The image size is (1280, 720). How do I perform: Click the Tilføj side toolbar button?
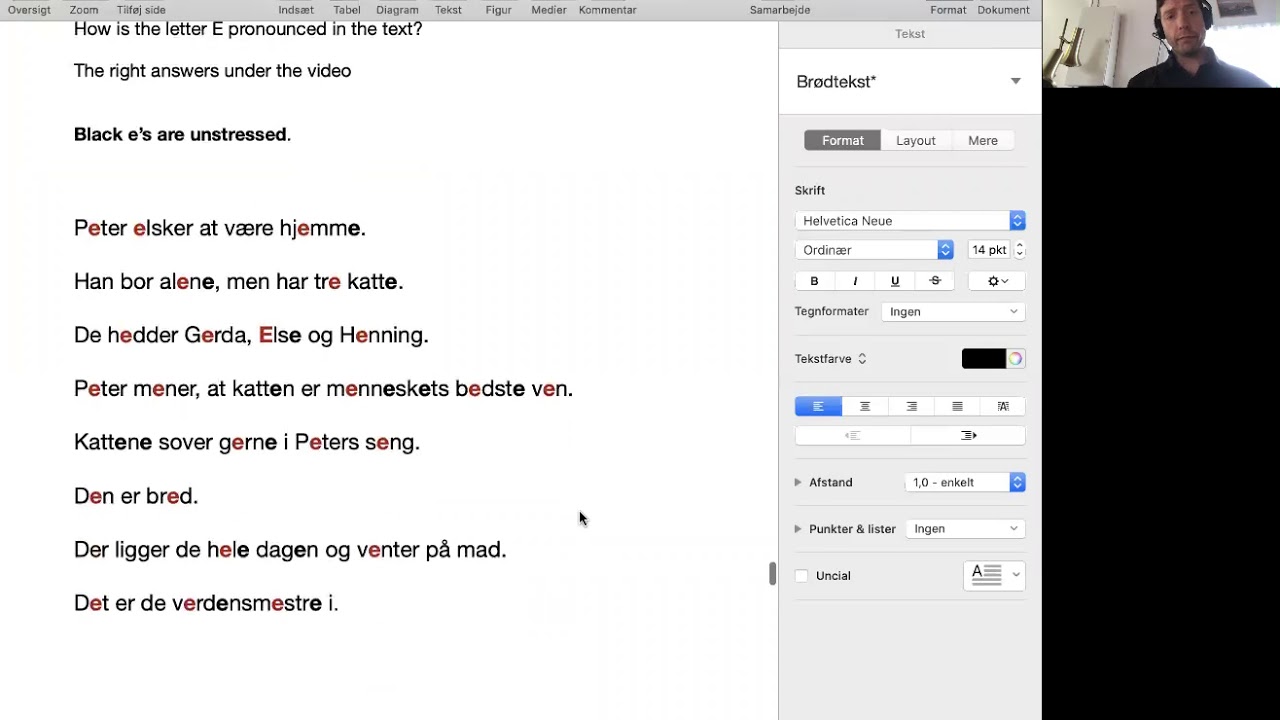pos(141,10)
